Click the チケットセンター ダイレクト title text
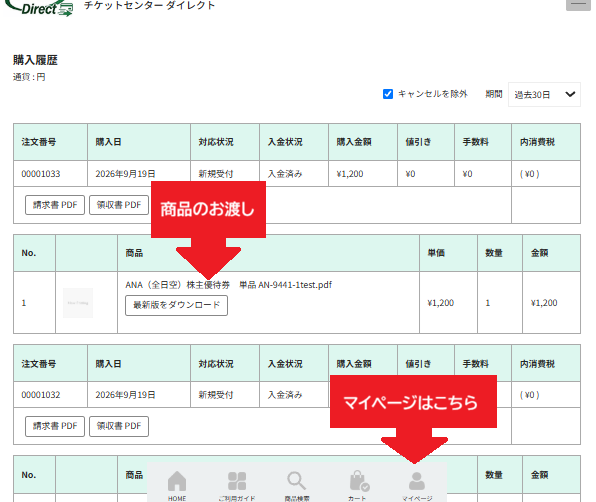596x502 pixels. click(x=149, y=5)
